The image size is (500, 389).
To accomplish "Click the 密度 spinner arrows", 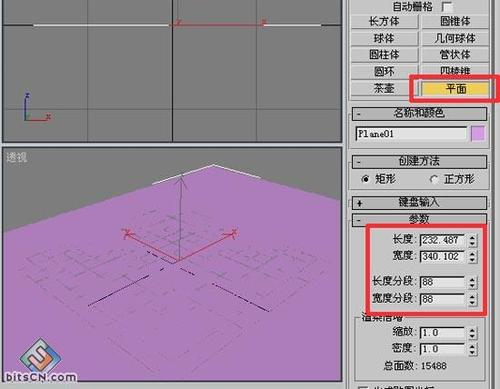I will coord(472,349).
